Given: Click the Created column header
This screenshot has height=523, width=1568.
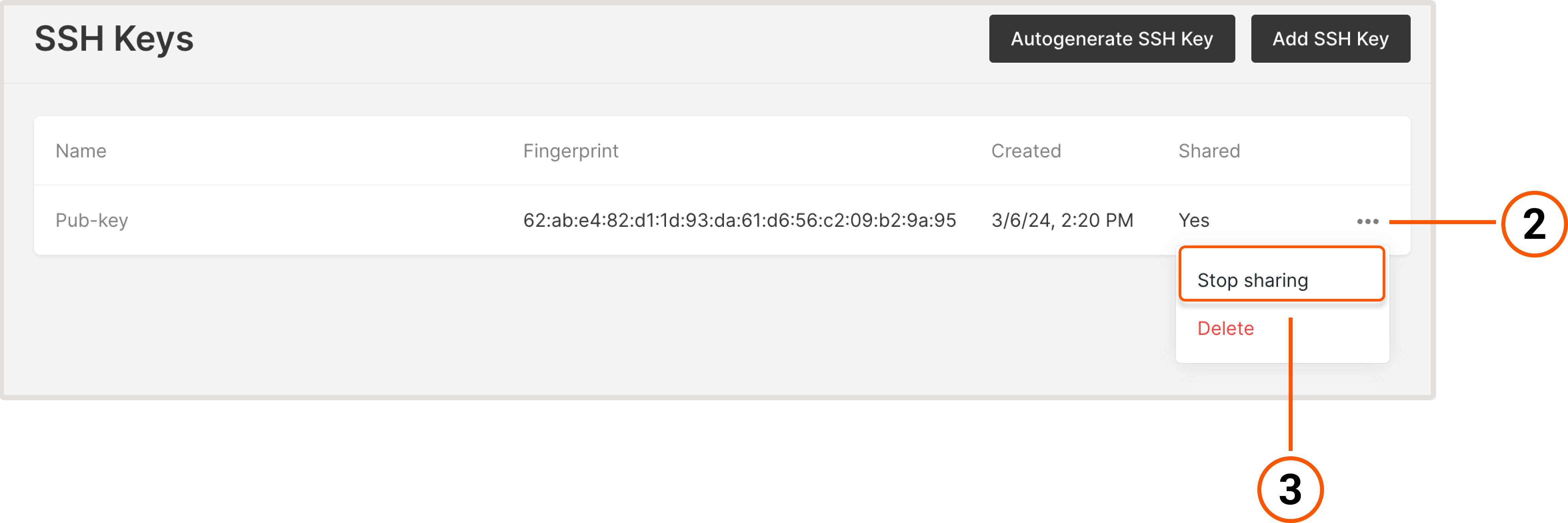Looking at the screenshot, I should point(1026,150).
